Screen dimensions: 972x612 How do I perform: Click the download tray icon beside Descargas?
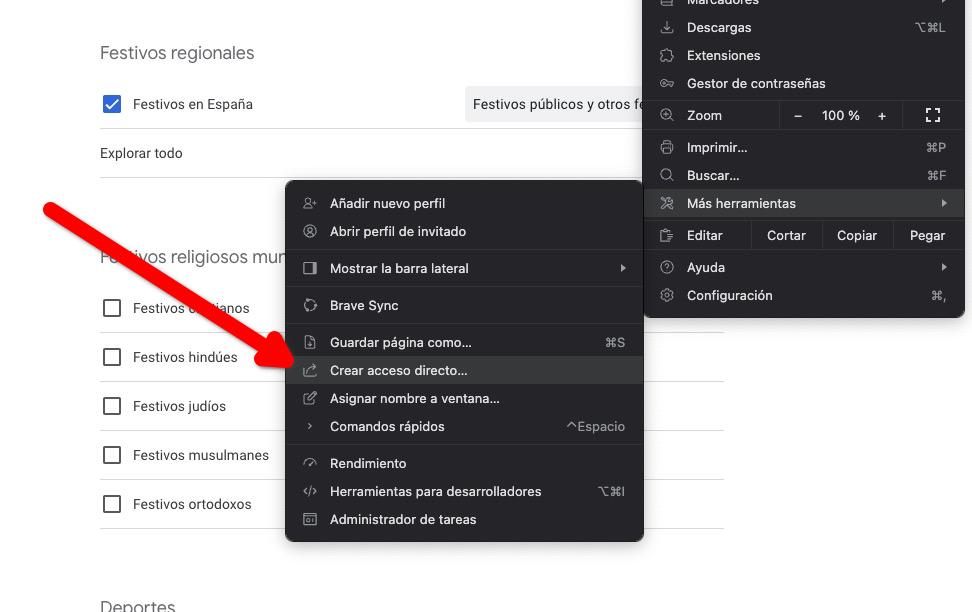[x=667, y=27]
